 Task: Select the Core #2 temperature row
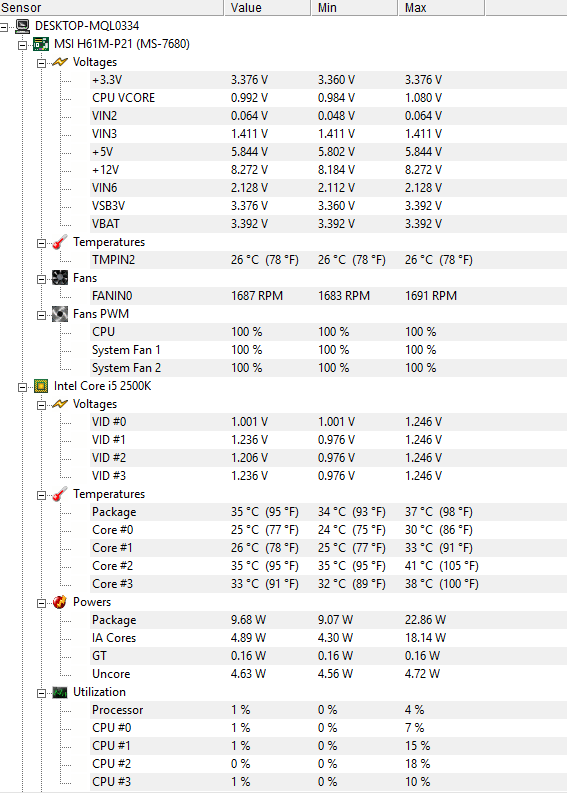pos(328,566)
